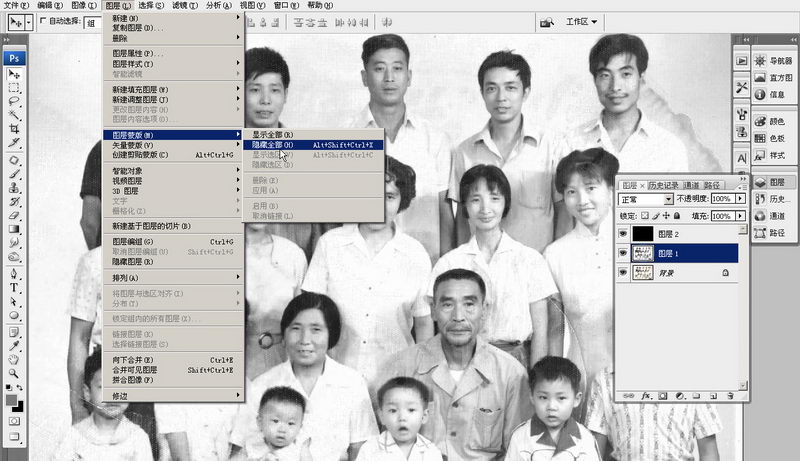Open the 工作区 workspace dropdown
Screen dimensions: 800x461
[582, 21]
